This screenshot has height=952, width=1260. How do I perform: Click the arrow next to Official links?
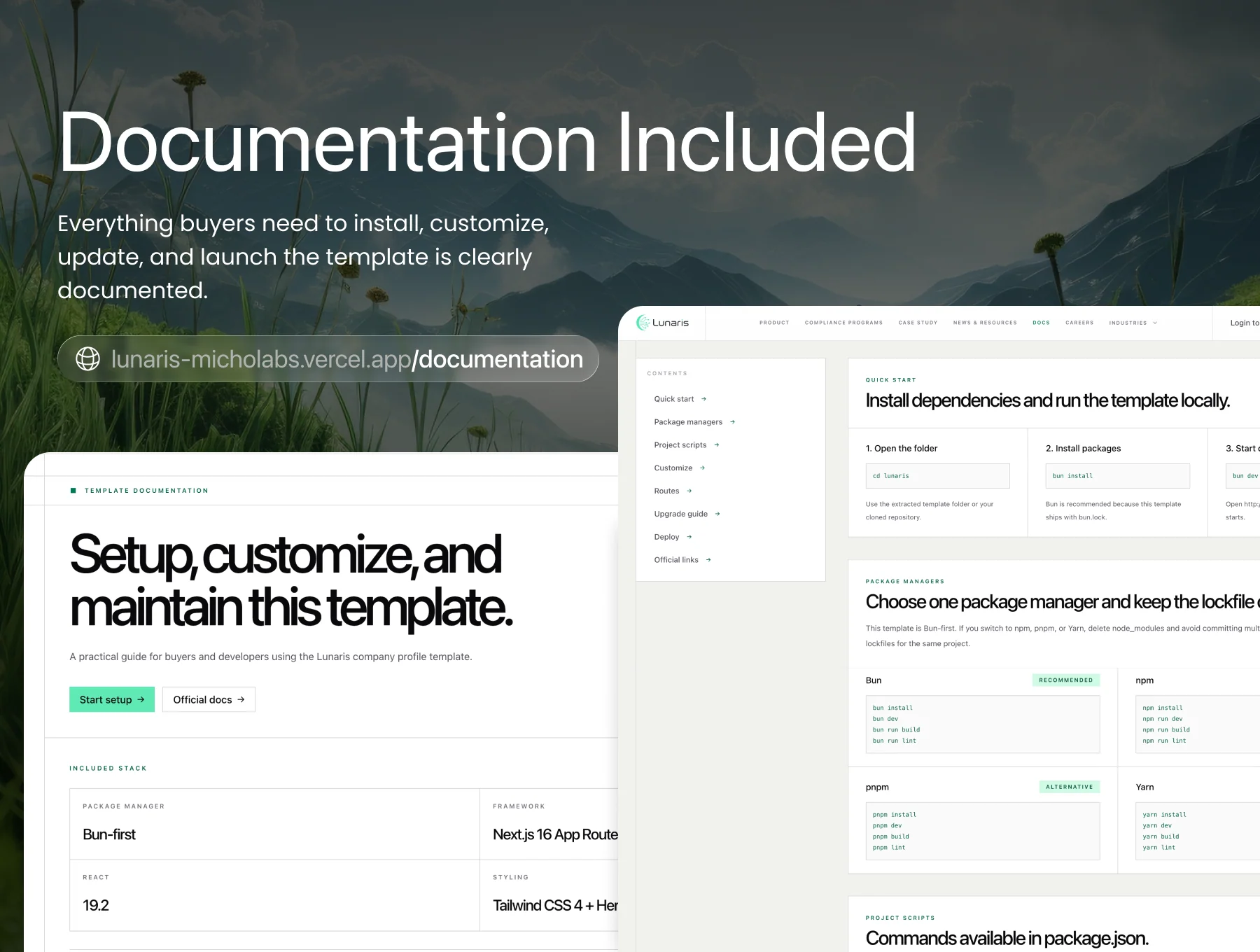708,560
